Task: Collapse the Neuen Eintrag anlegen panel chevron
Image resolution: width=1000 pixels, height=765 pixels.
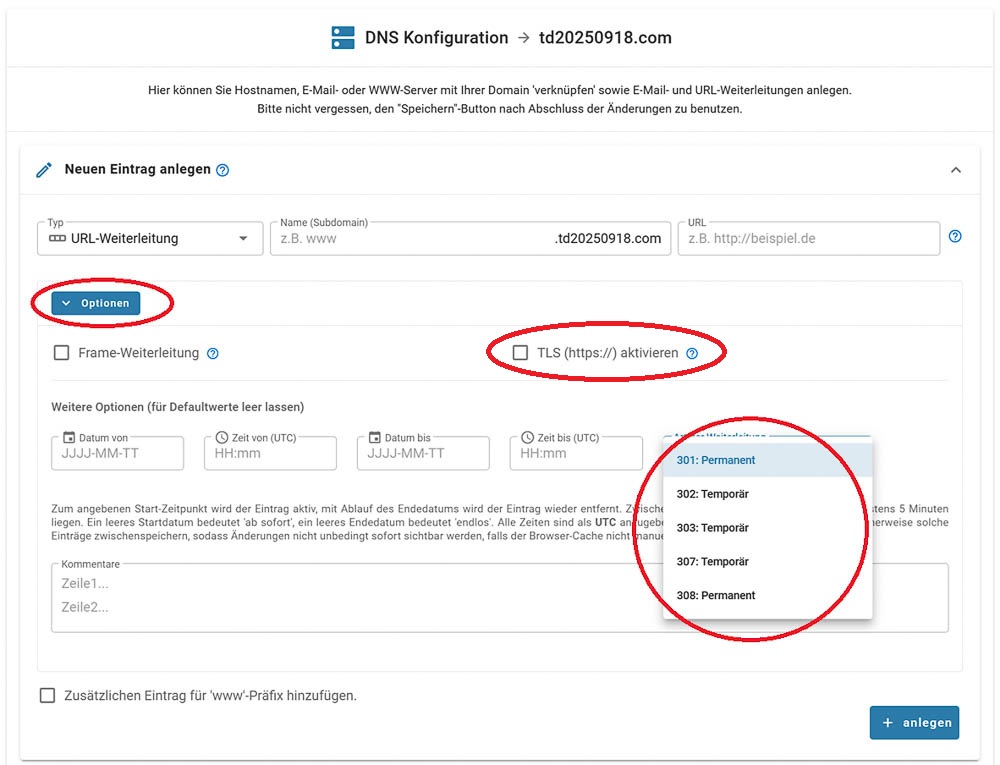Action: 955,170
